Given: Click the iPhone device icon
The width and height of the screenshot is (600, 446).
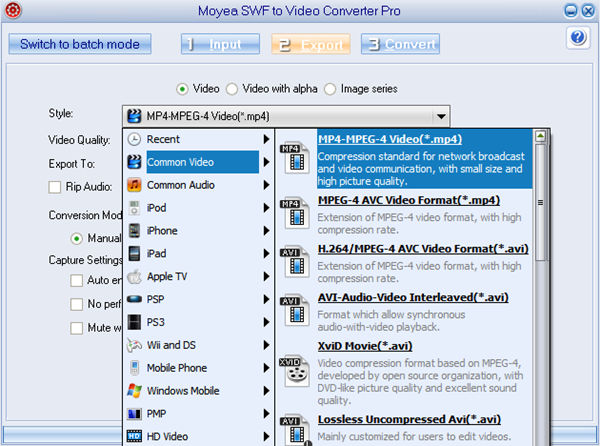Looking at the screenshot, I should pos(134,231).
